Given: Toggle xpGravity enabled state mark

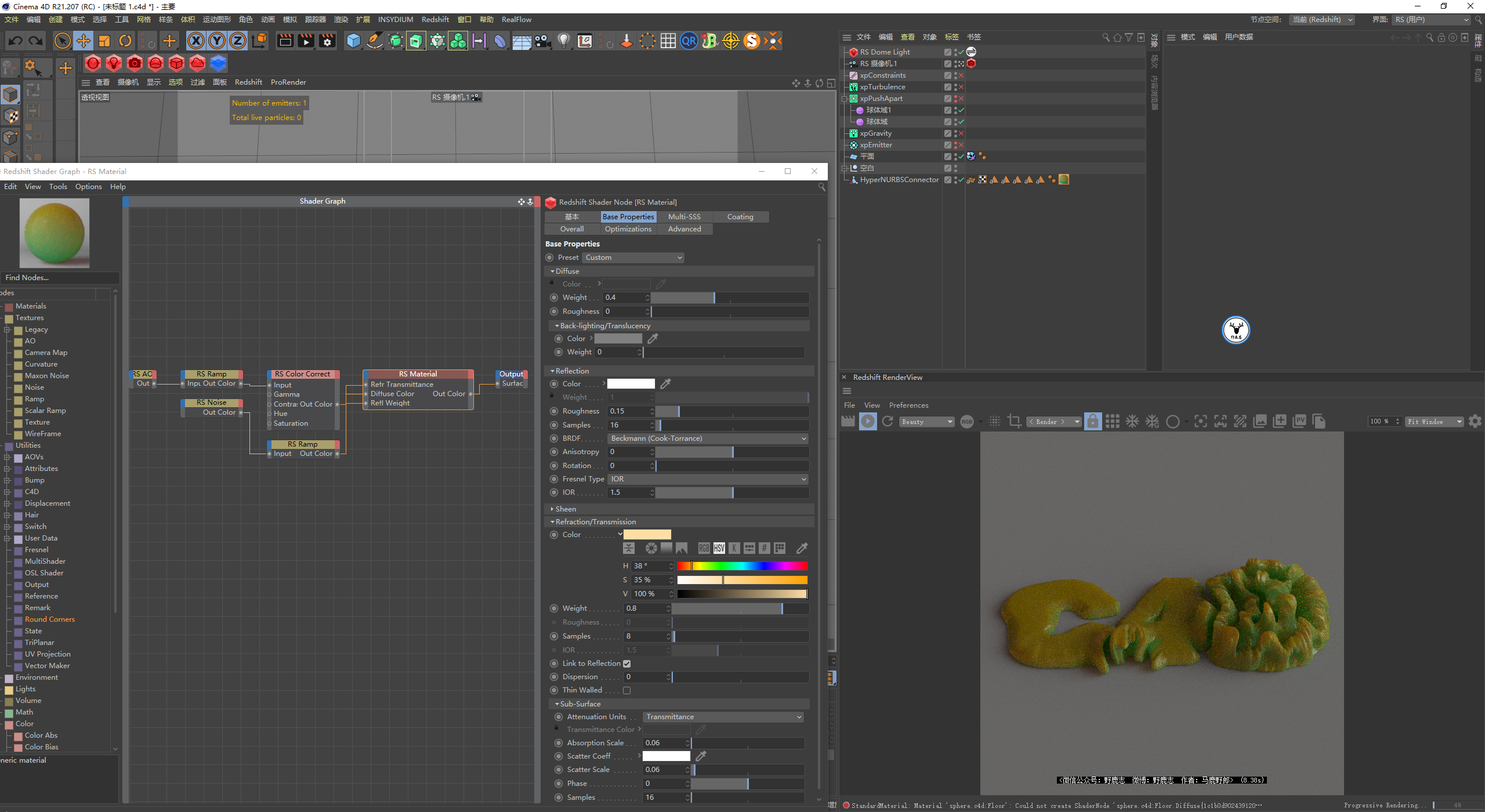Looking at the screenshot, I should click(961, 133).
